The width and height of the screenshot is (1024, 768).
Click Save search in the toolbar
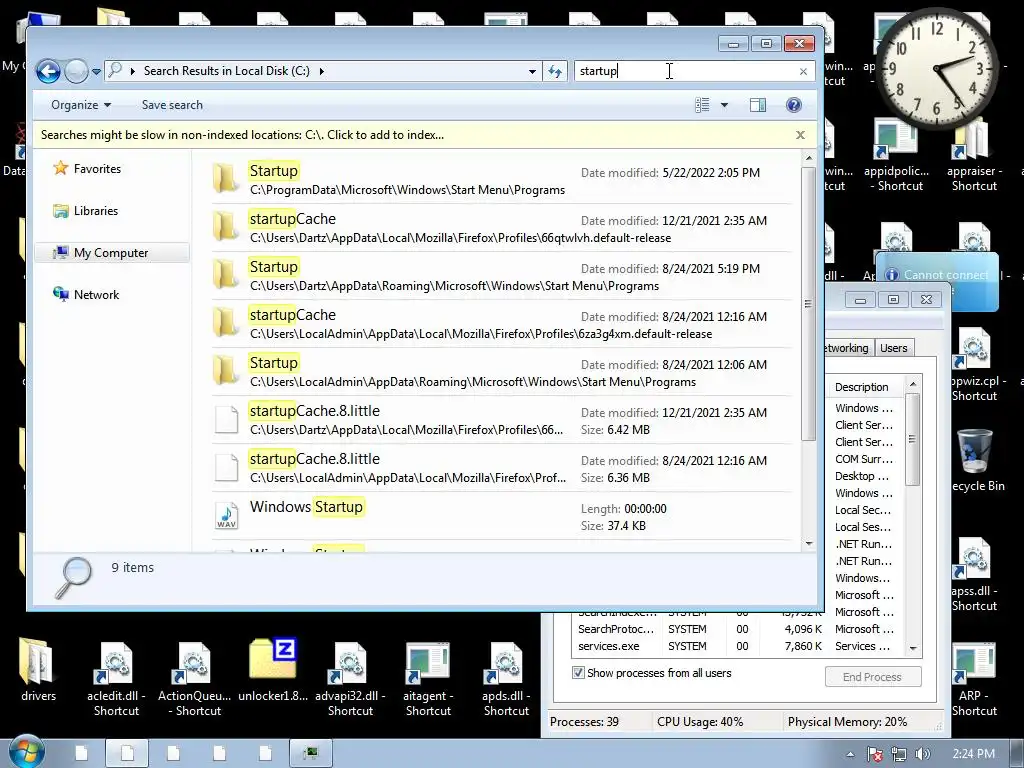[x=172, y=105]
